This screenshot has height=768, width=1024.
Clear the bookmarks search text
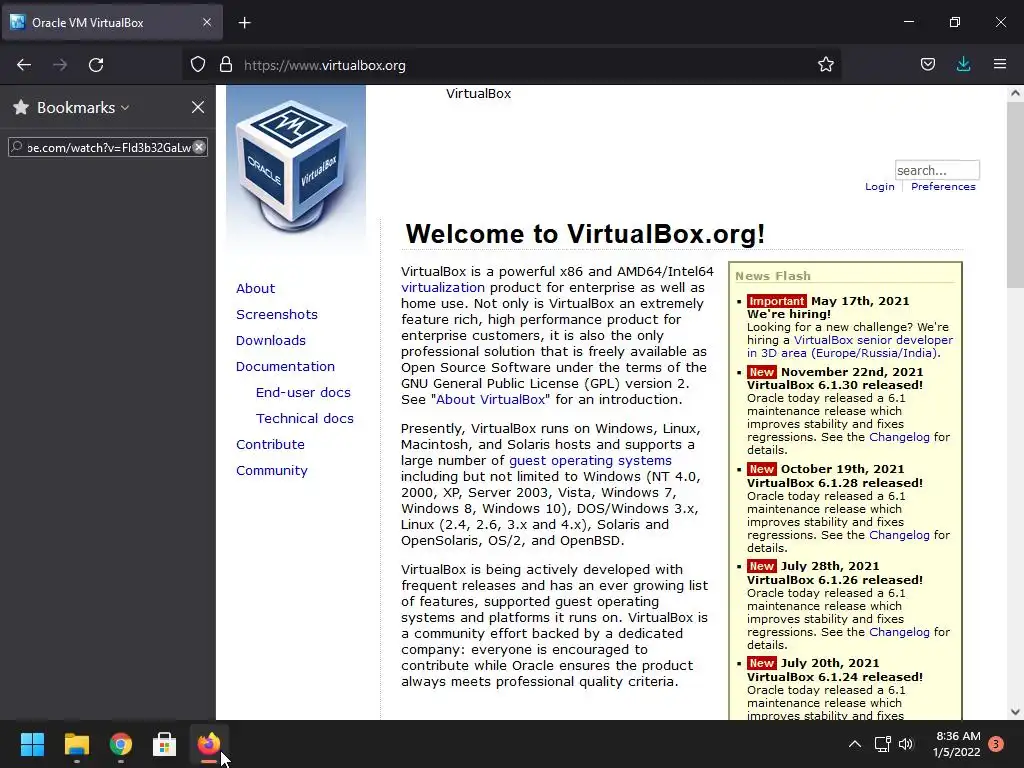[199, 148]
